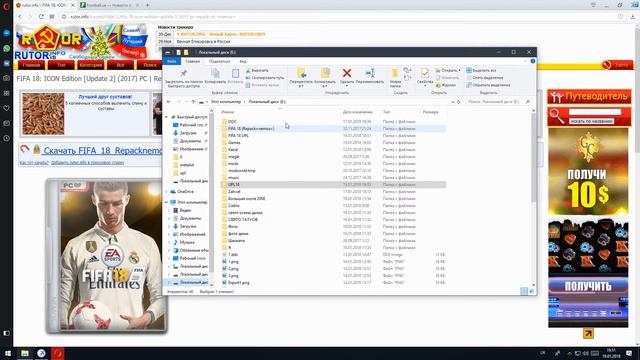Screen dimensions: 640x360
Task: Click the Explorer help question-mark icon
Action: coord(533,61)
